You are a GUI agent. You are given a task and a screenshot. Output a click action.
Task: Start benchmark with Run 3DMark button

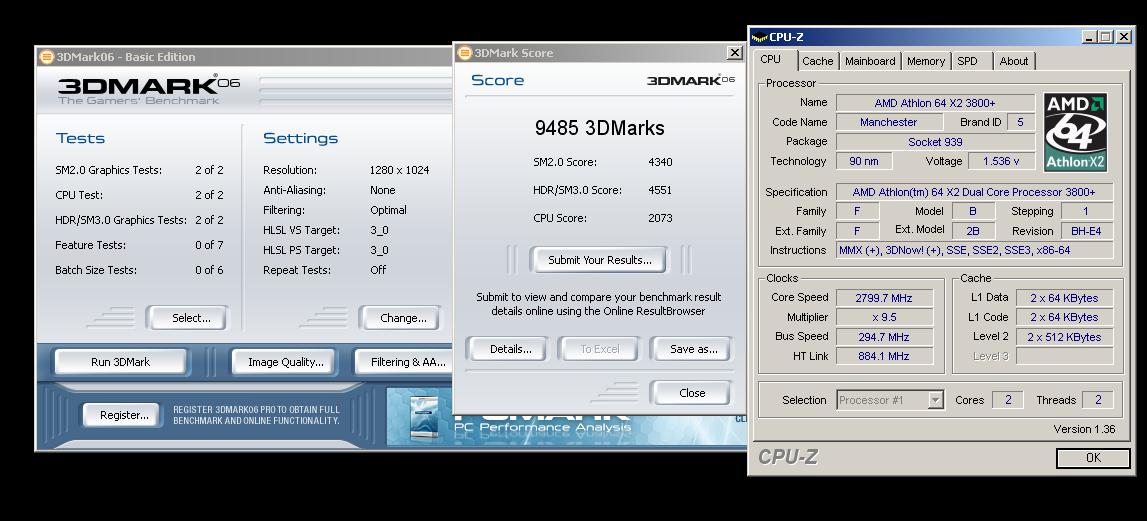click(x=121, y=361)
